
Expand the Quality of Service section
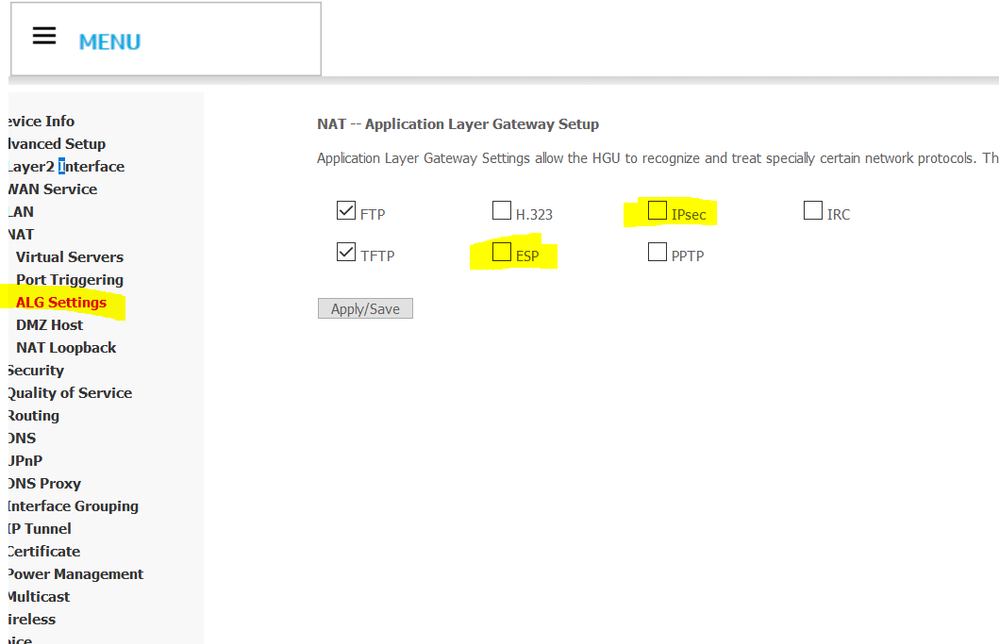(69, 393)
